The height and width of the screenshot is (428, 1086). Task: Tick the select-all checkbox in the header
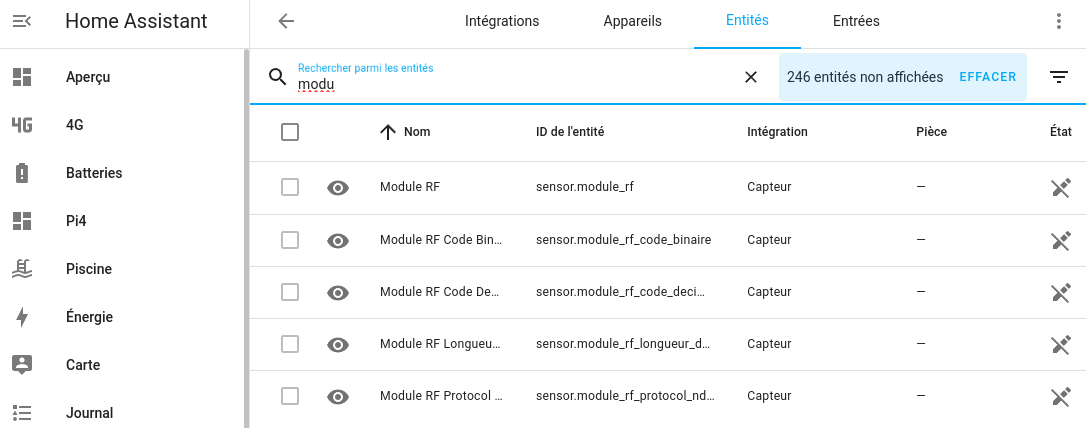pyautogui.click(x=290, y=132)
